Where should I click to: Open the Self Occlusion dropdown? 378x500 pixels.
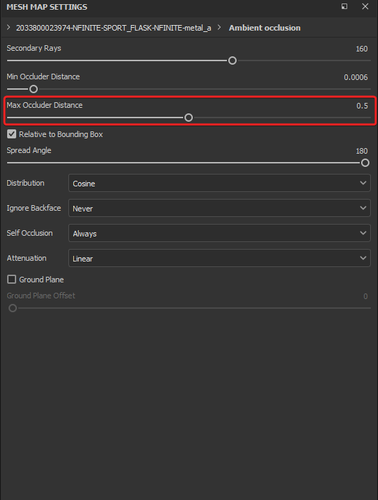click(x=219, y=233)
